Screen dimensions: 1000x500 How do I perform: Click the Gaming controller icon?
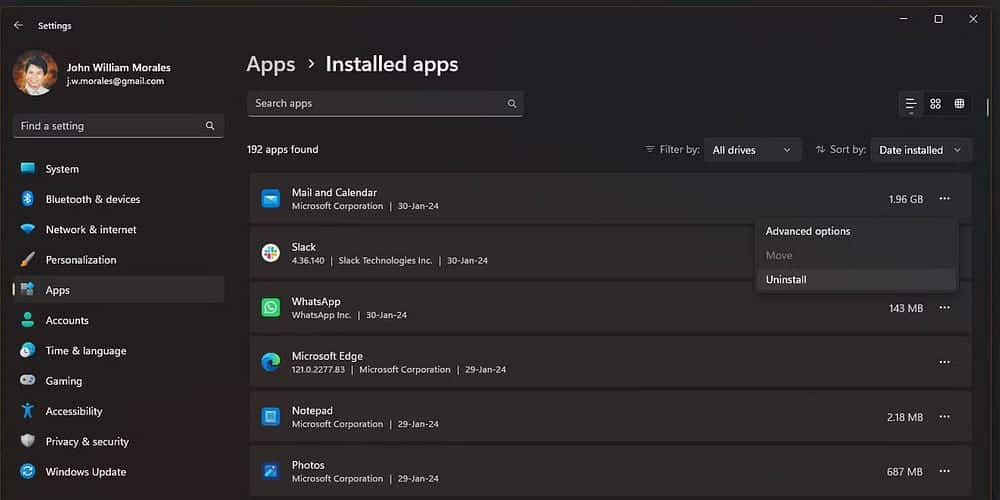(27, 380)
